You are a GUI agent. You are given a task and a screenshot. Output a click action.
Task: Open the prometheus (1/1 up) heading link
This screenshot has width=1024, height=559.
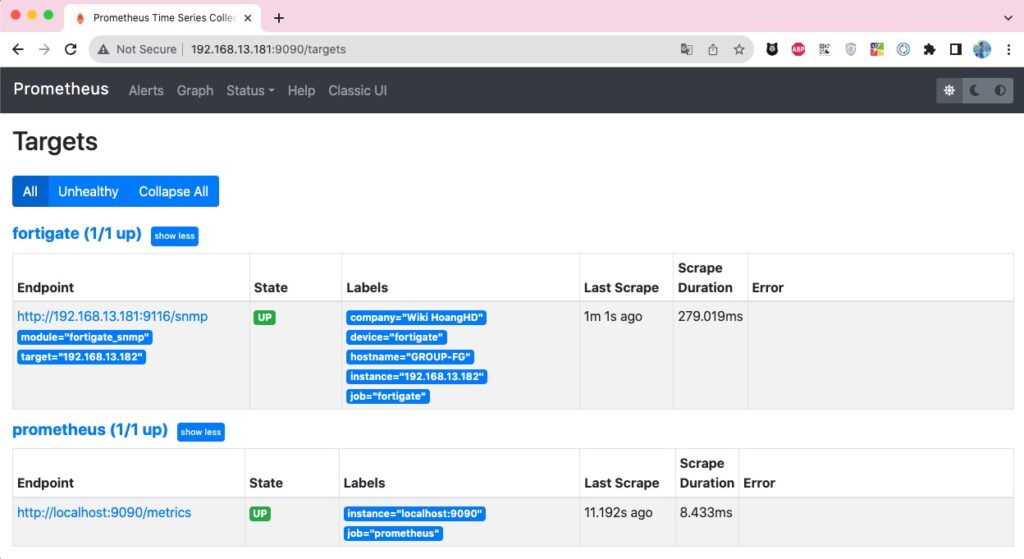pos(90,430)
